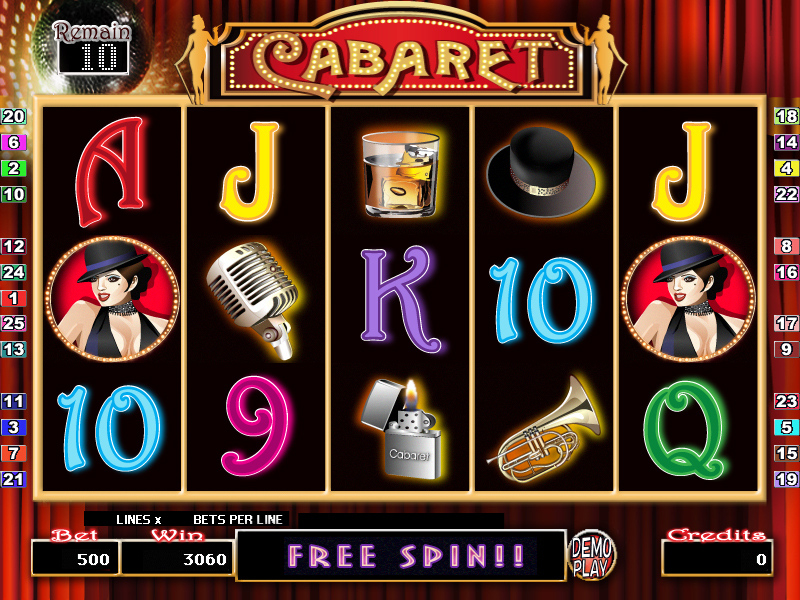Select the purple letter K symbol
This screenshot has width=800, height=600.
pyautogui.click(x=399, y=300)
